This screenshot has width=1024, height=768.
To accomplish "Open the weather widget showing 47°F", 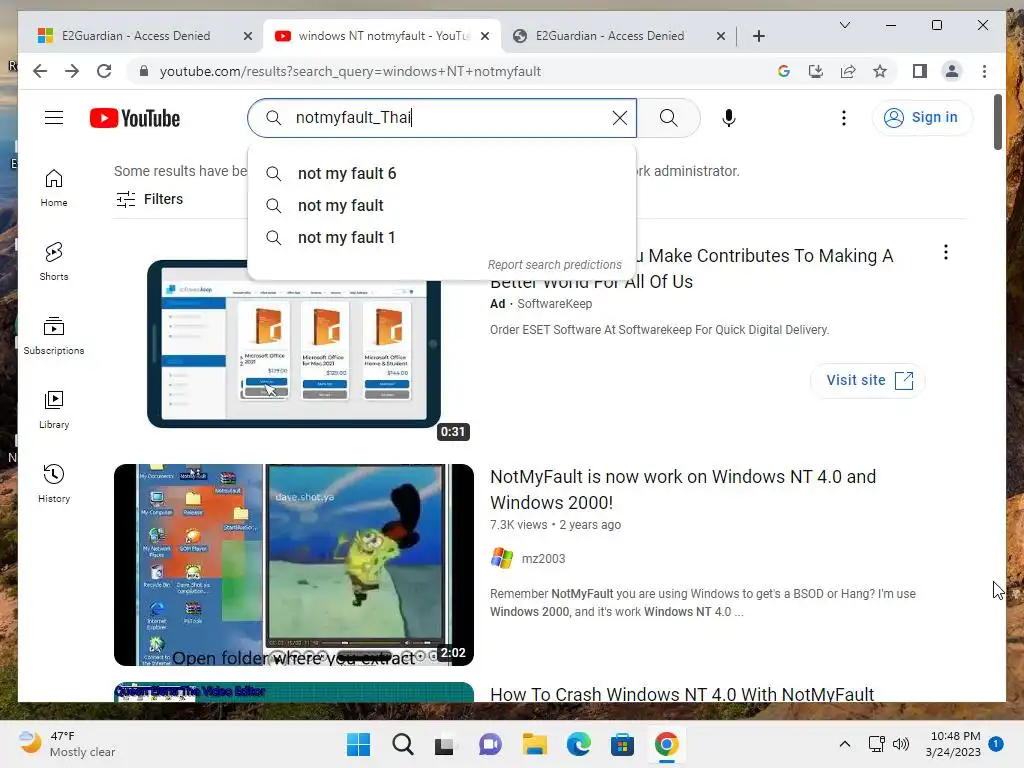I will coord(67,744).
